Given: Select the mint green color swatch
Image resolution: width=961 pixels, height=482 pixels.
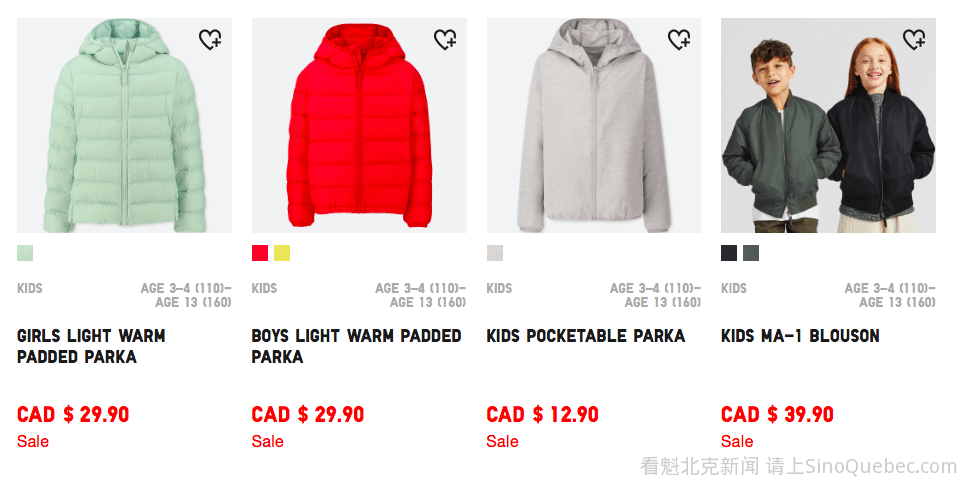Looking at the screenshot, I should tap(25, 253).
